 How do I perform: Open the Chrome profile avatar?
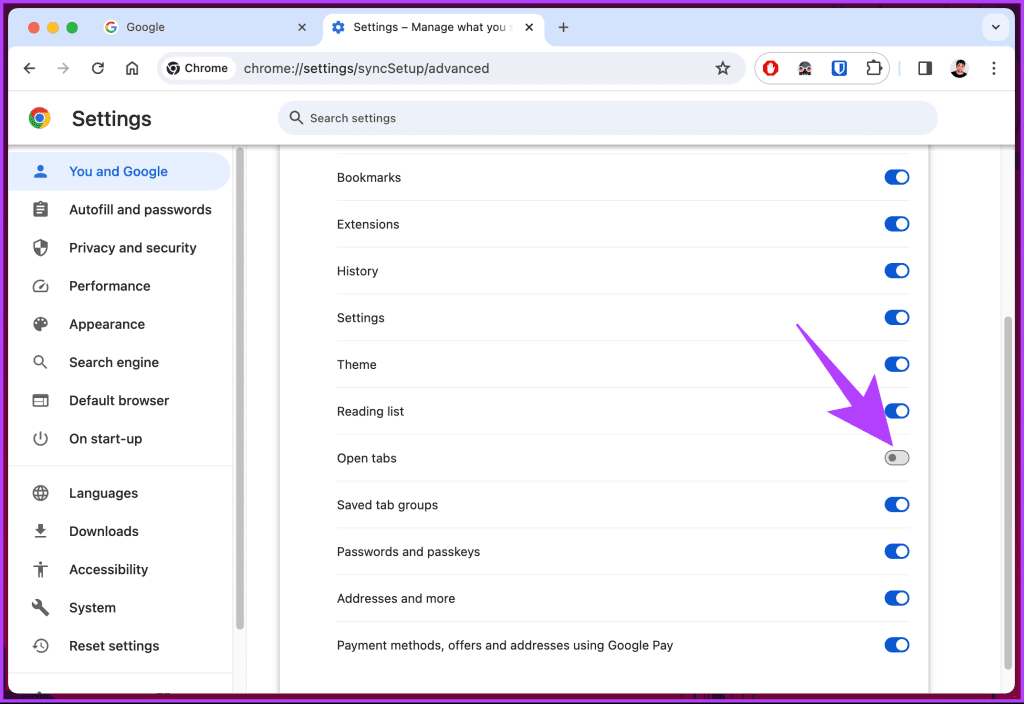pyautogui.click(x=959, y=68)
